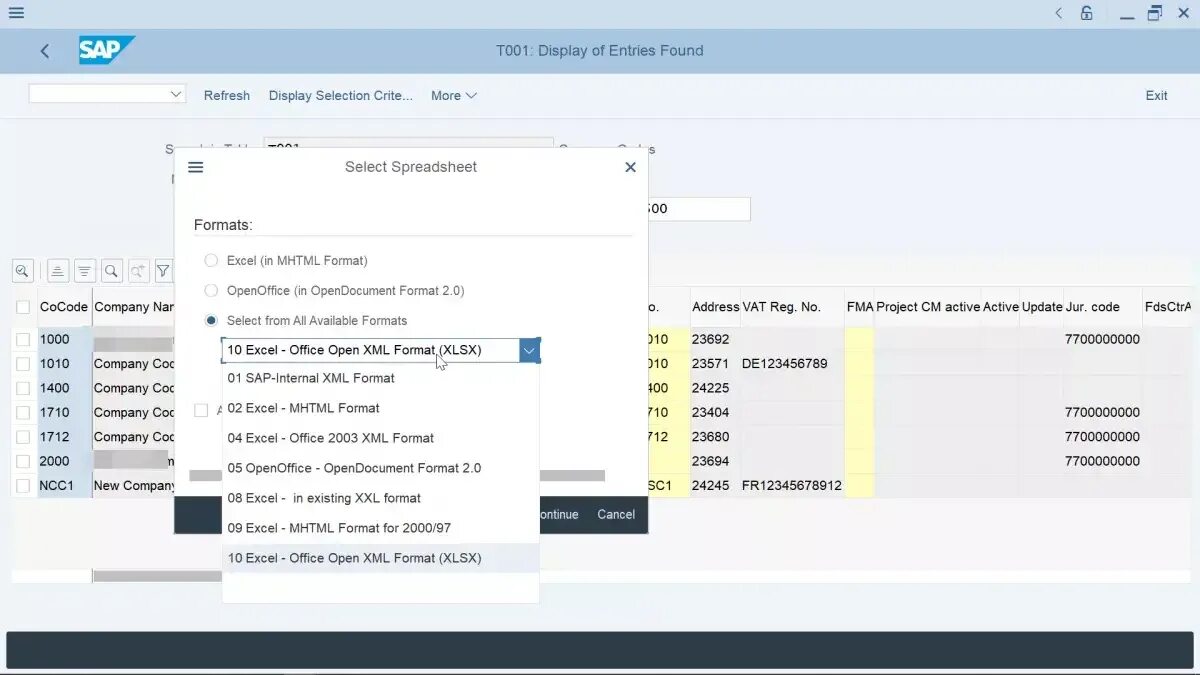Click the Sort Descending icon
Screen dimensions: 1200x675
point(85,270)
